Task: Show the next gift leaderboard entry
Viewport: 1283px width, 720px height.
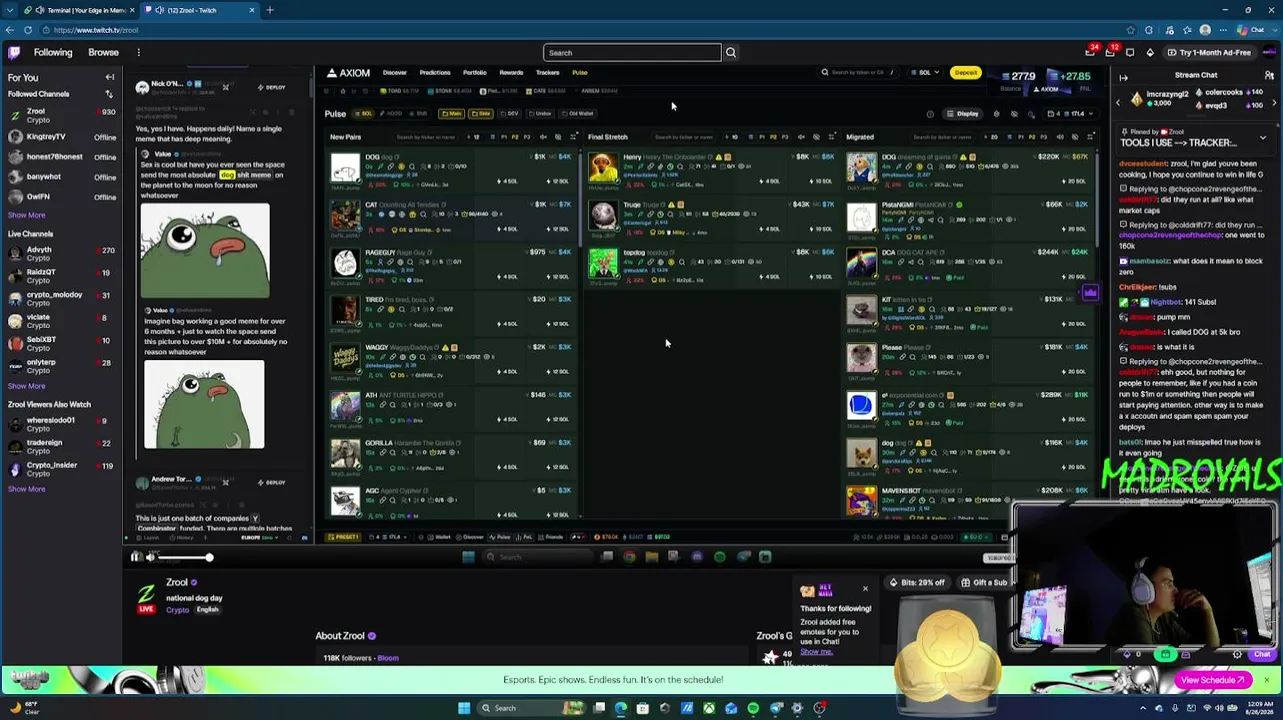Action: tap(1274, 102)
